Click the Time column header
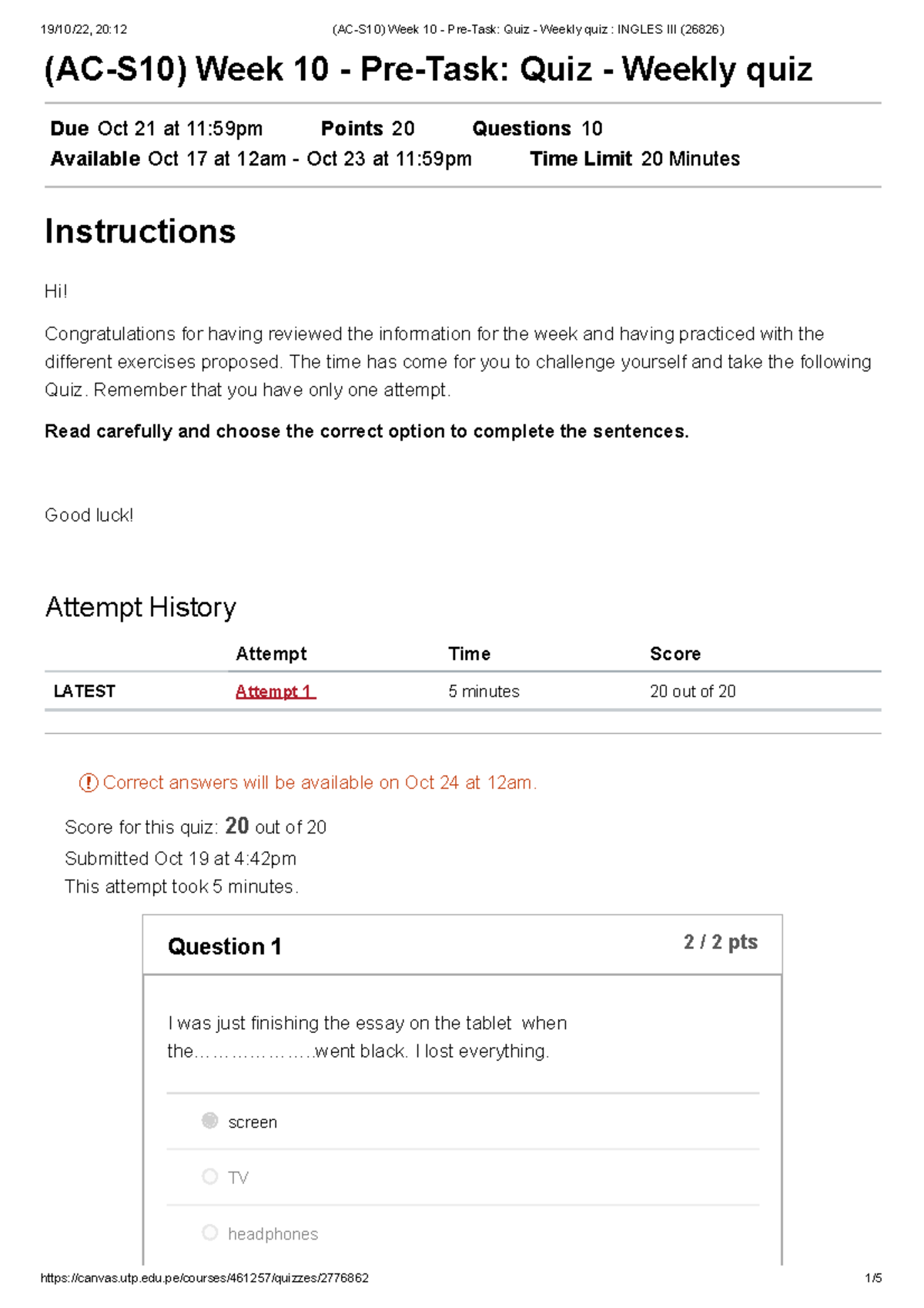This screenshot has width=924, height=1308. [470, 654]
